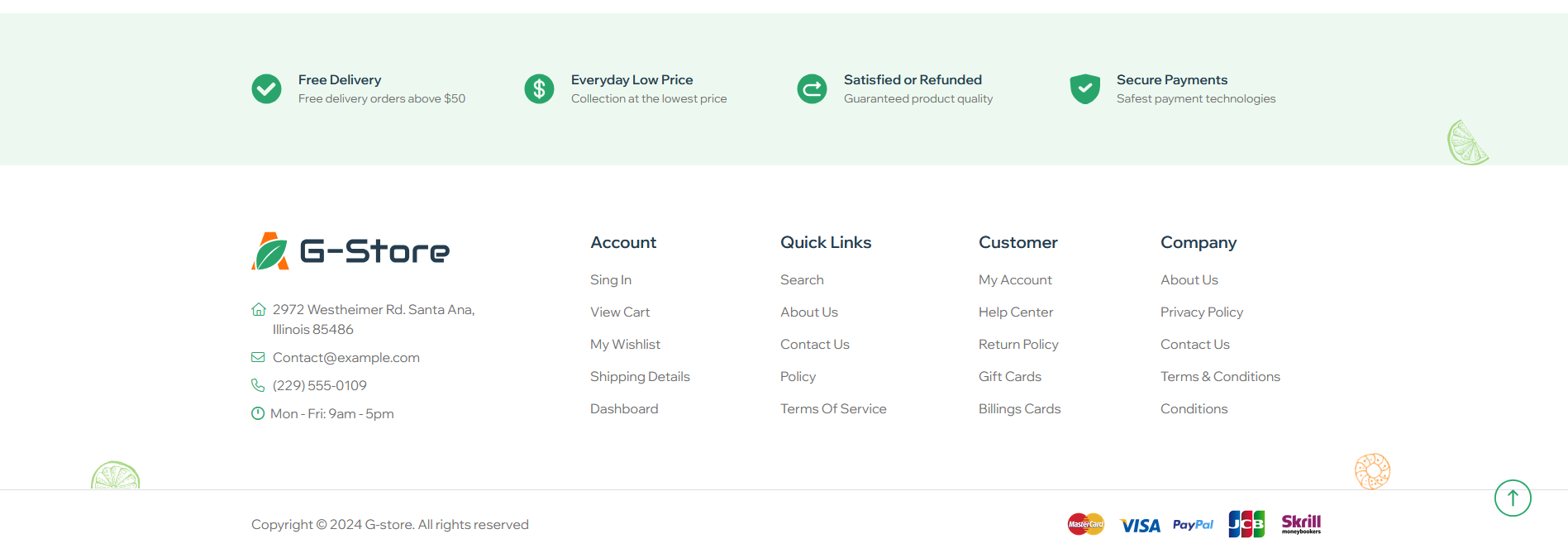
Task: Click the JCB payment icon
Action: tap(1246, 524)
